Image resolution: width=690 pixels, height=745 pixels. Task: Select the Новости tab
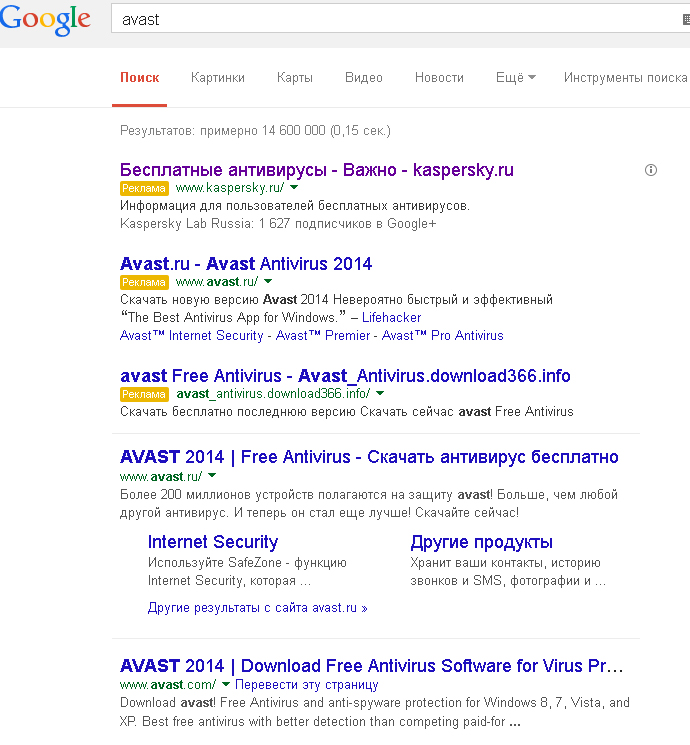click(439, 77)
